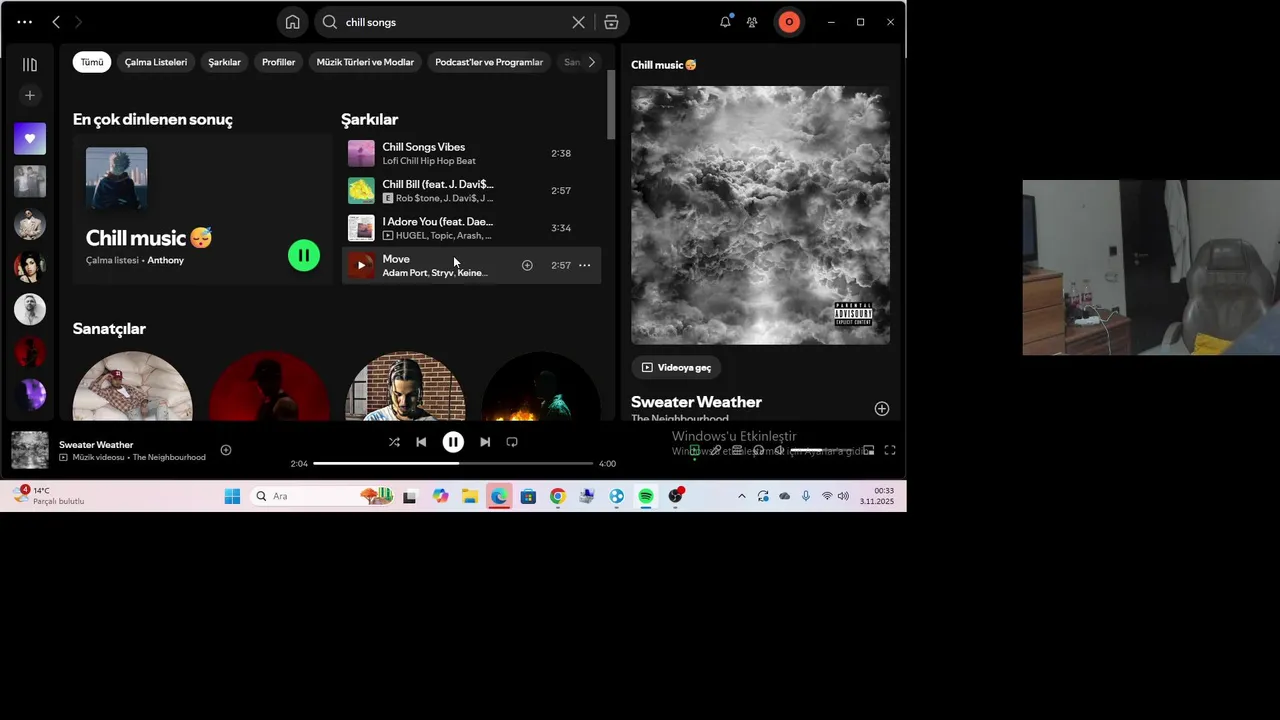Add Move to Liked Songs
The width and height of the screenshot is (1280, 720).
coord(527,265)
